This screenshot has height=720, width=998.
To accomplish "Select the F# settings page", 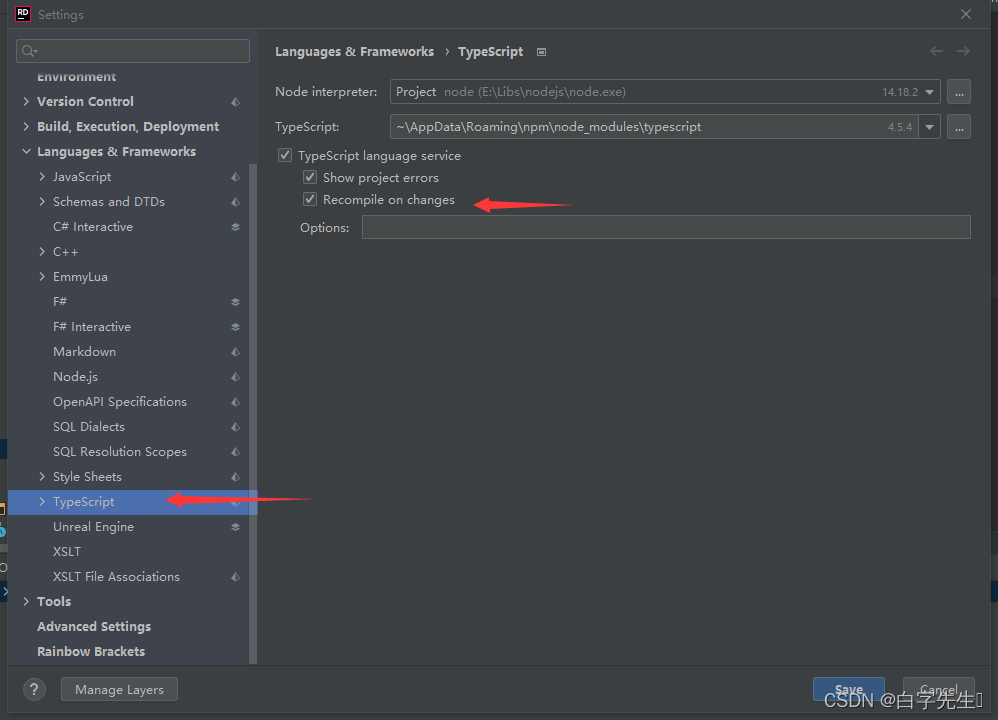I will (60, 301).
